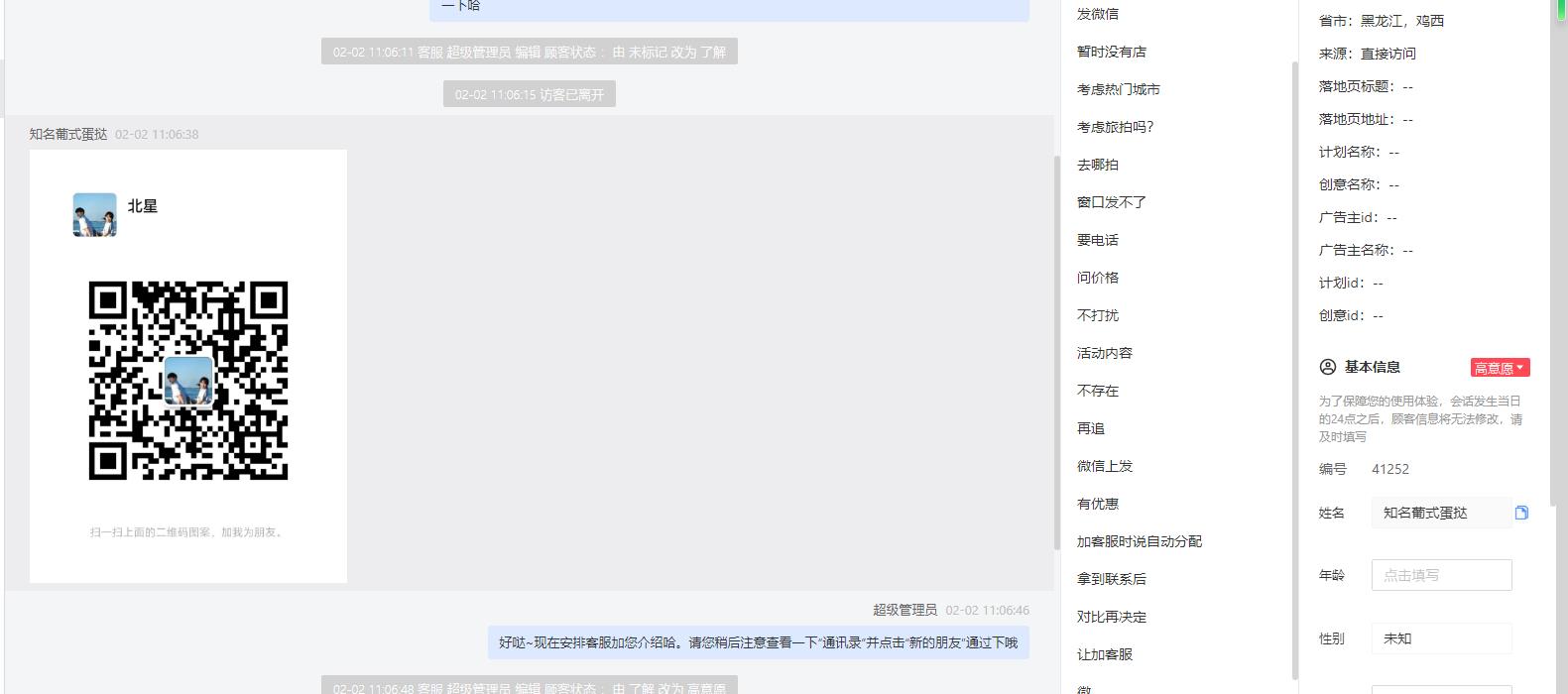Click the chat message list scrollbar
This screenshot has height=694, width=1568.
[1057, 352]
